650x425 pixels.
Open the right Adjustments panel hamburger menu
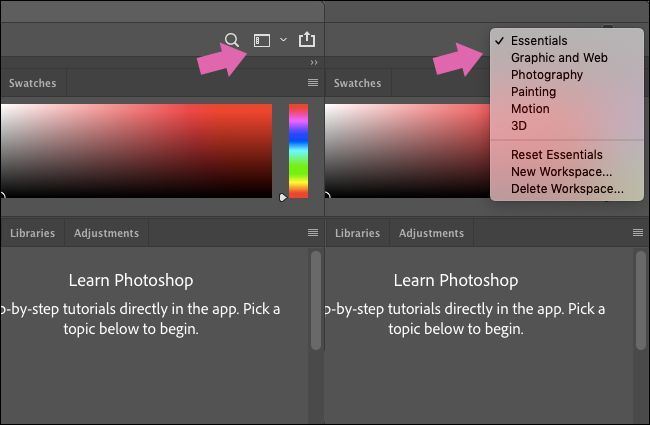[x=638, y=233]
